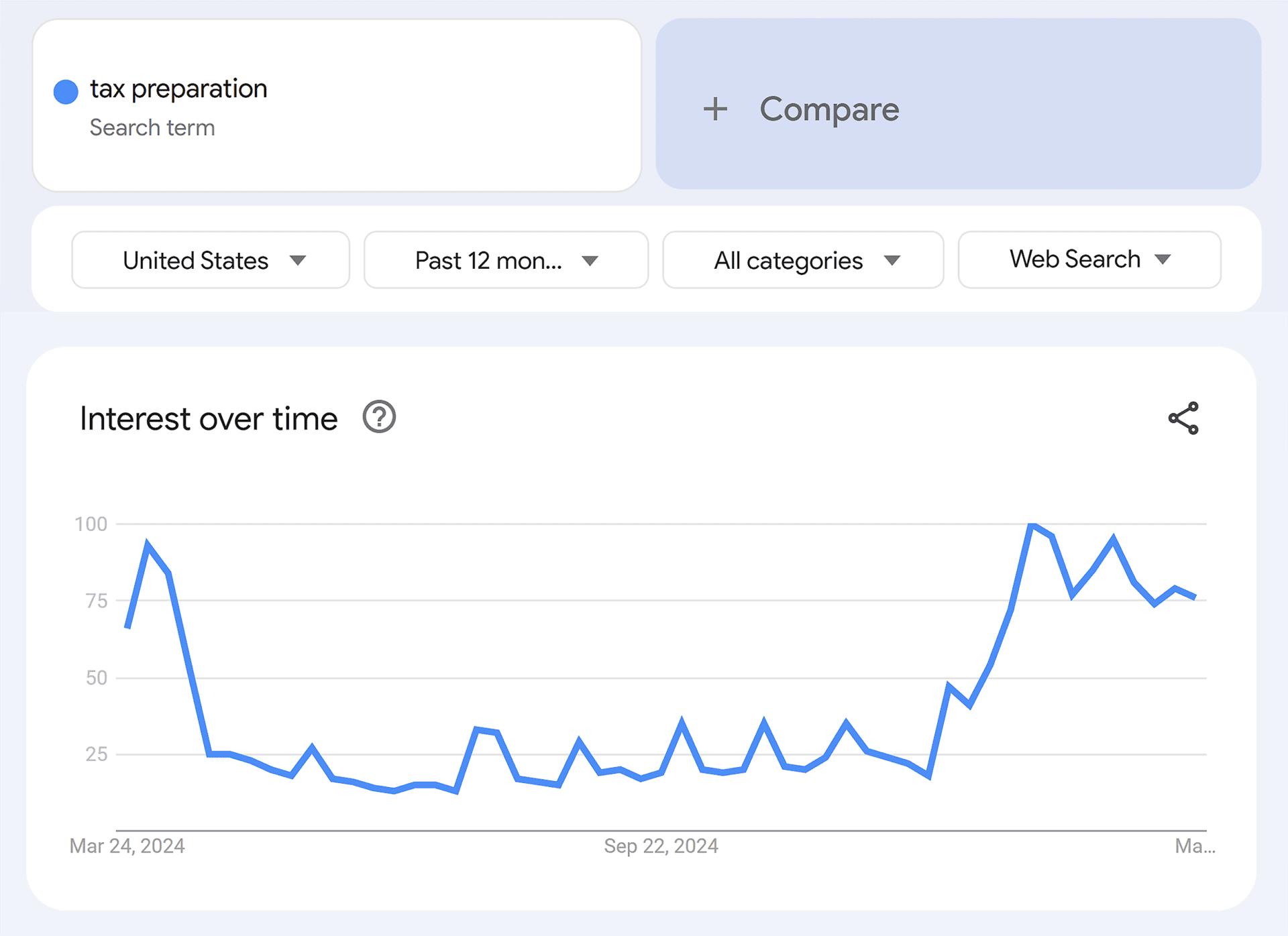1288x936 pixels.
Task: Expand the United States region dropdown
Action: [211, 260]
